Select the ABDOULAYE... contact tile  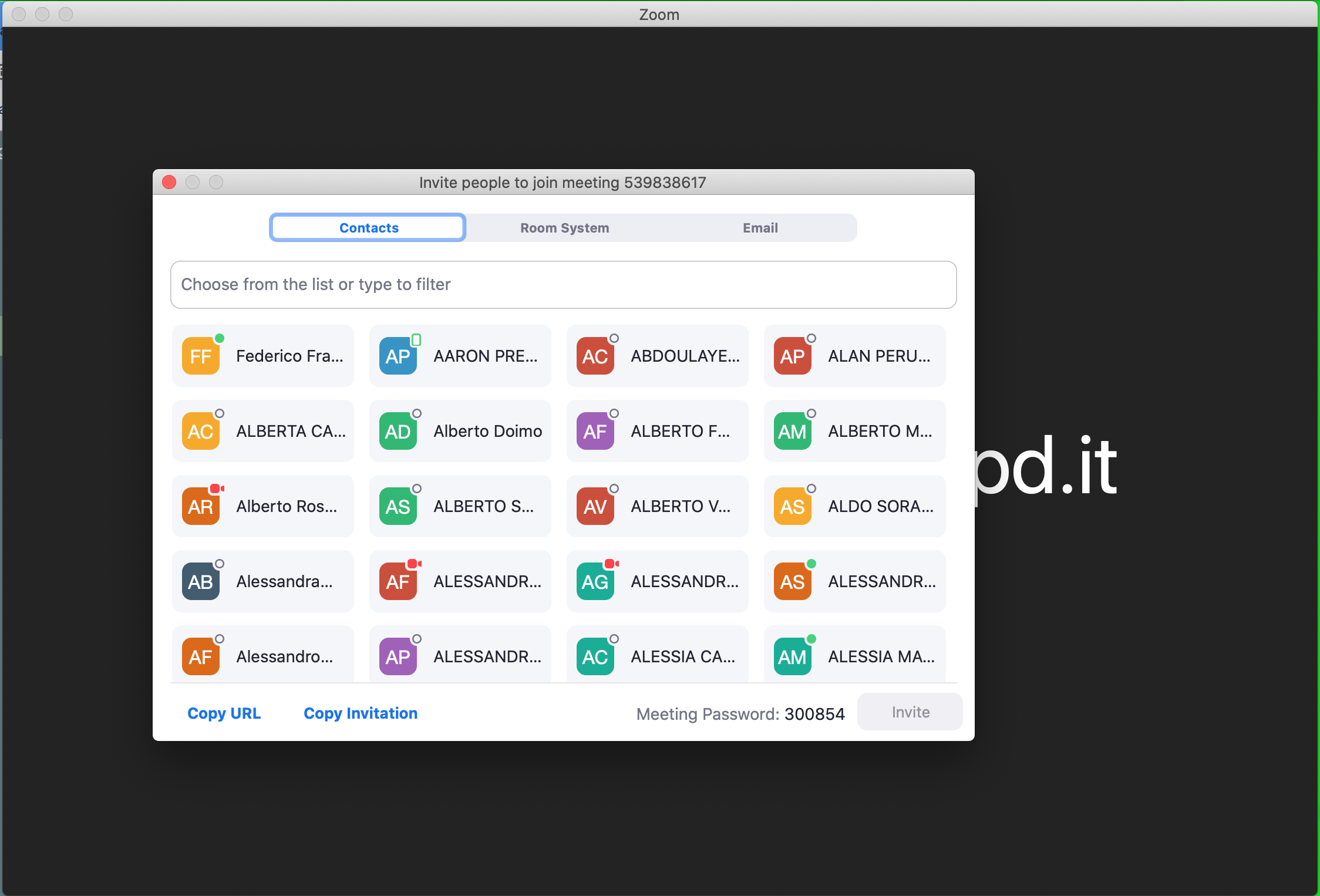click(657, 356)
